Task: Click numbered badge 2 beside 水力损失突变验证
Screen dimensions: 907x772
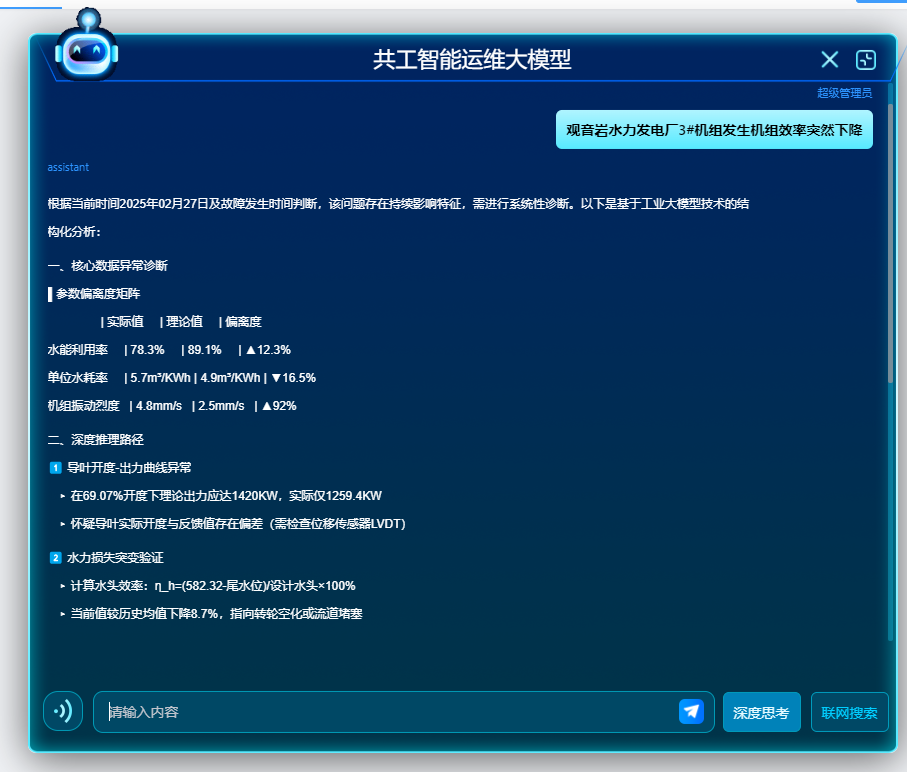Action: click(x=56, y=557)
